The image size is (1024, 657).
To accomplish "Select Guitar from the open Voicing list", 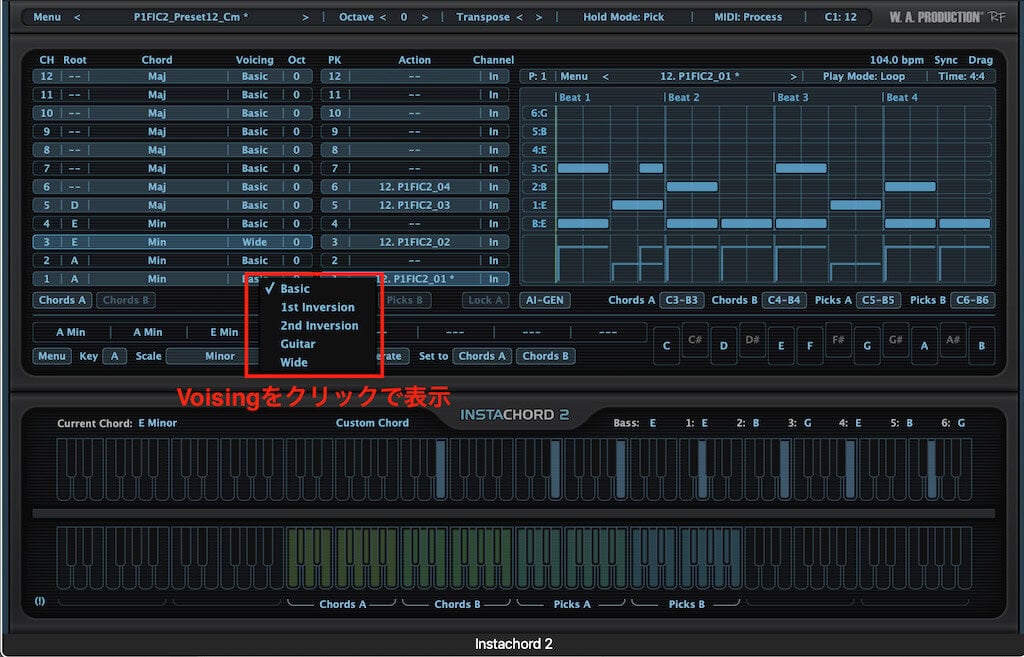I will 300,343.
